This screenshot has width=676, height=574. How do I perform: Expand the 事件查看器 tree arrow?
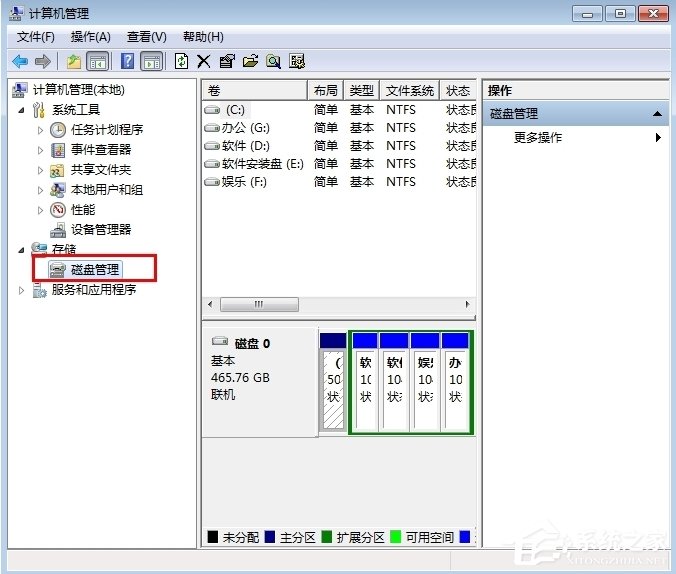coord(40,150)
